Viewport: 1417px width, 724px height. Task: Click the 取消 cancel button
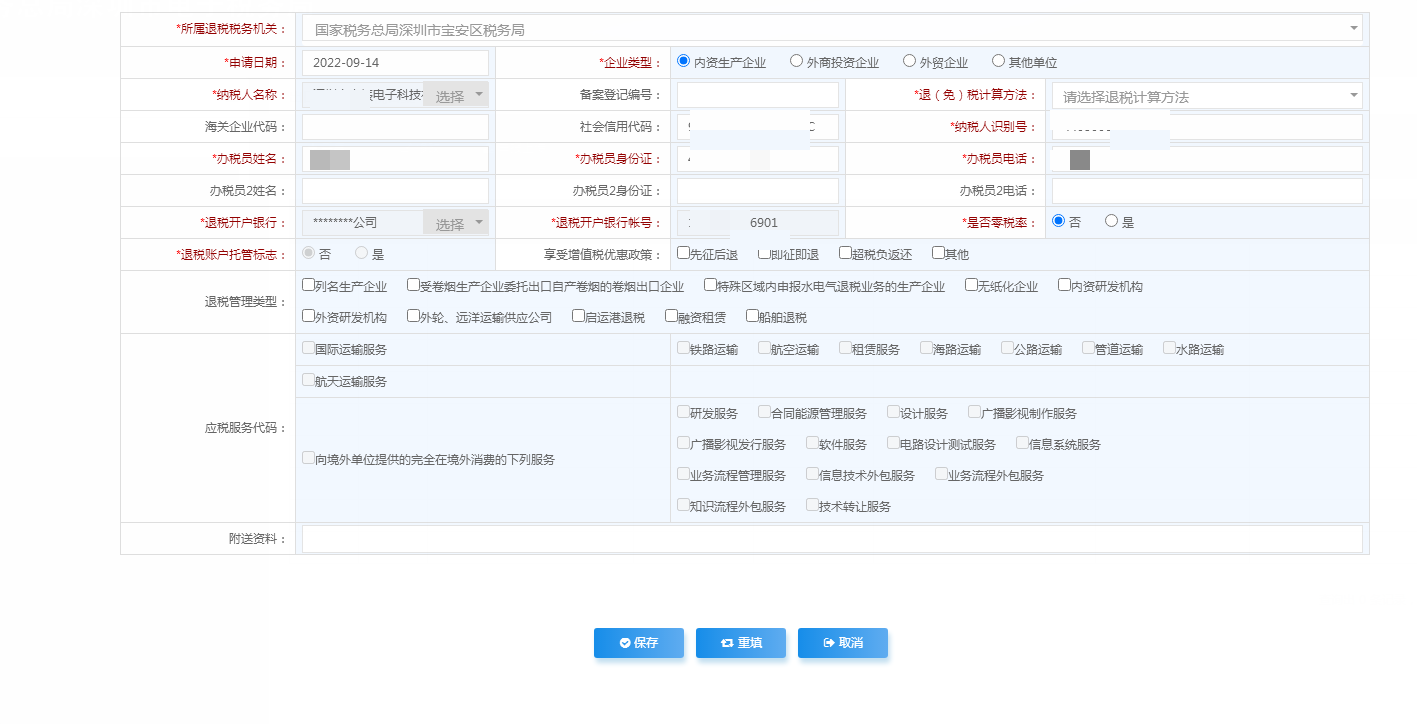tap(843, 643)
